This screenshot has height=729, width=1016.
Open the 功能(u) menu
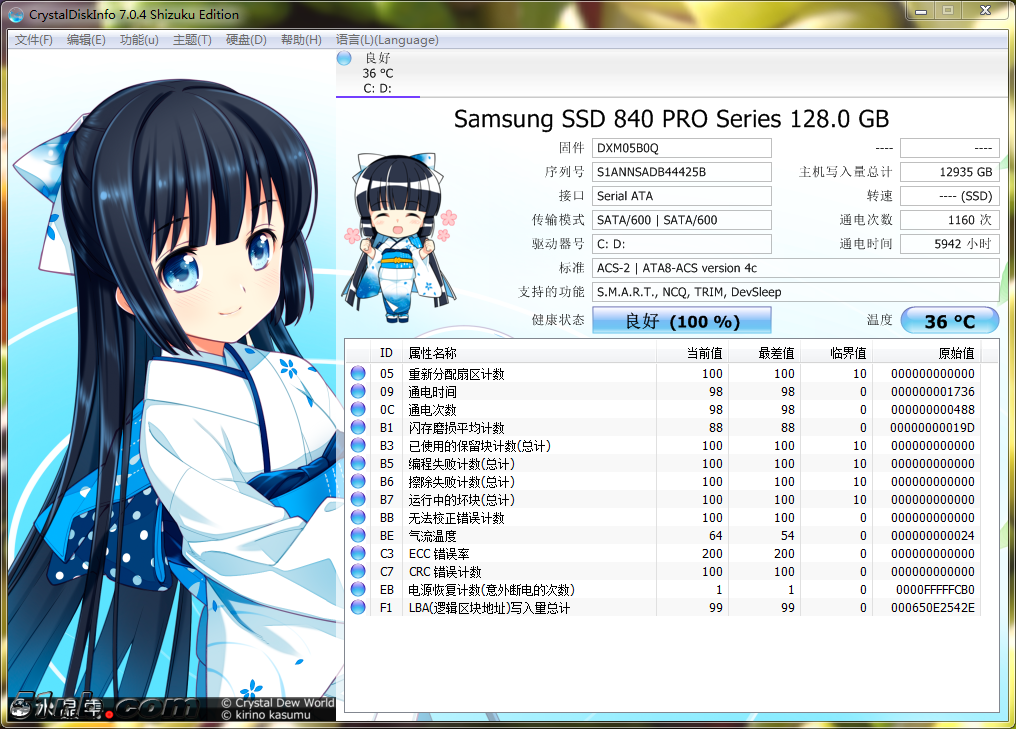[x=139, y=40]
